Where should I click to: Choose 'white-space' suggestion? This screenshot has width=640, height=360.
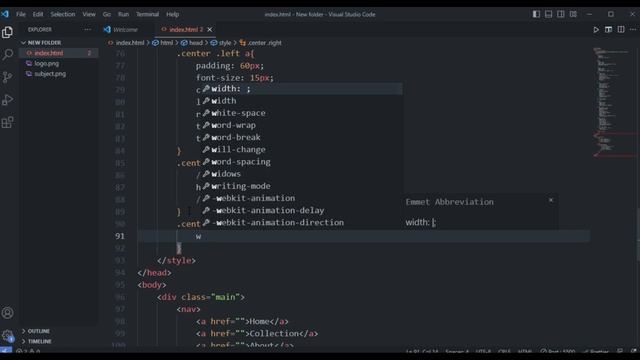point(302,113)
